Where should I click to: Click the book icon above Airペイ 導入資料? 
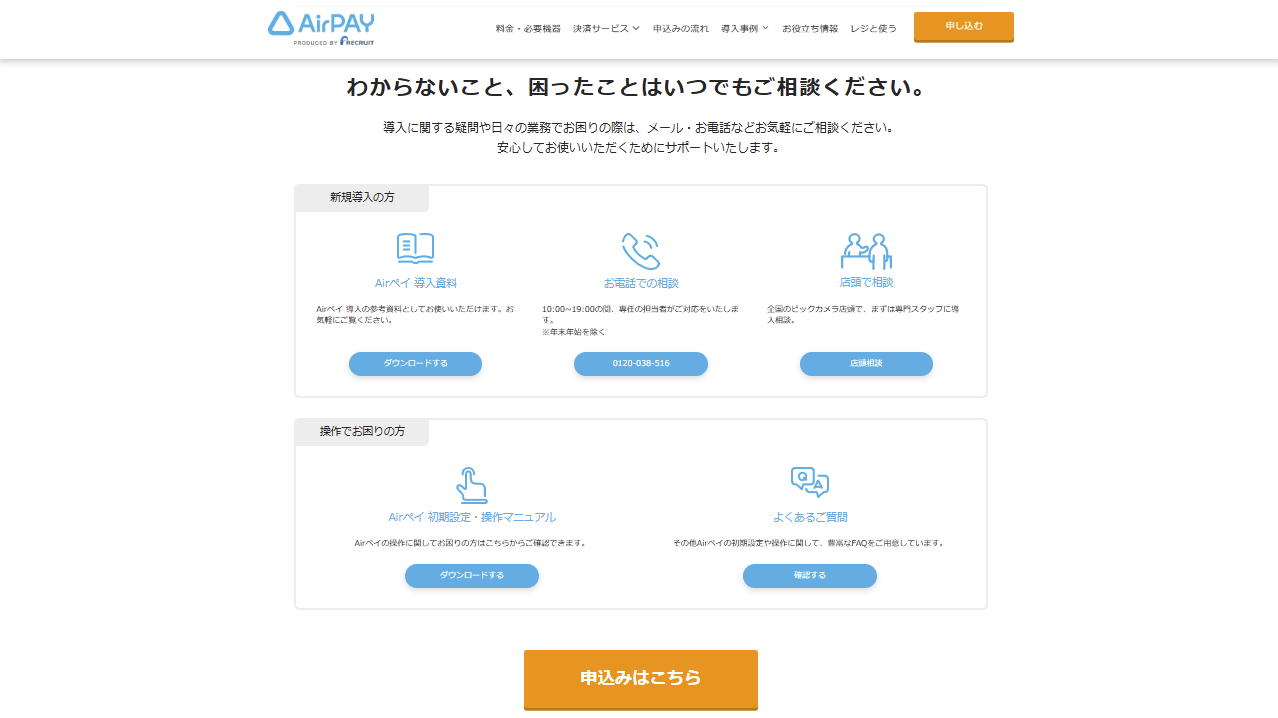(x=415, y=248)
